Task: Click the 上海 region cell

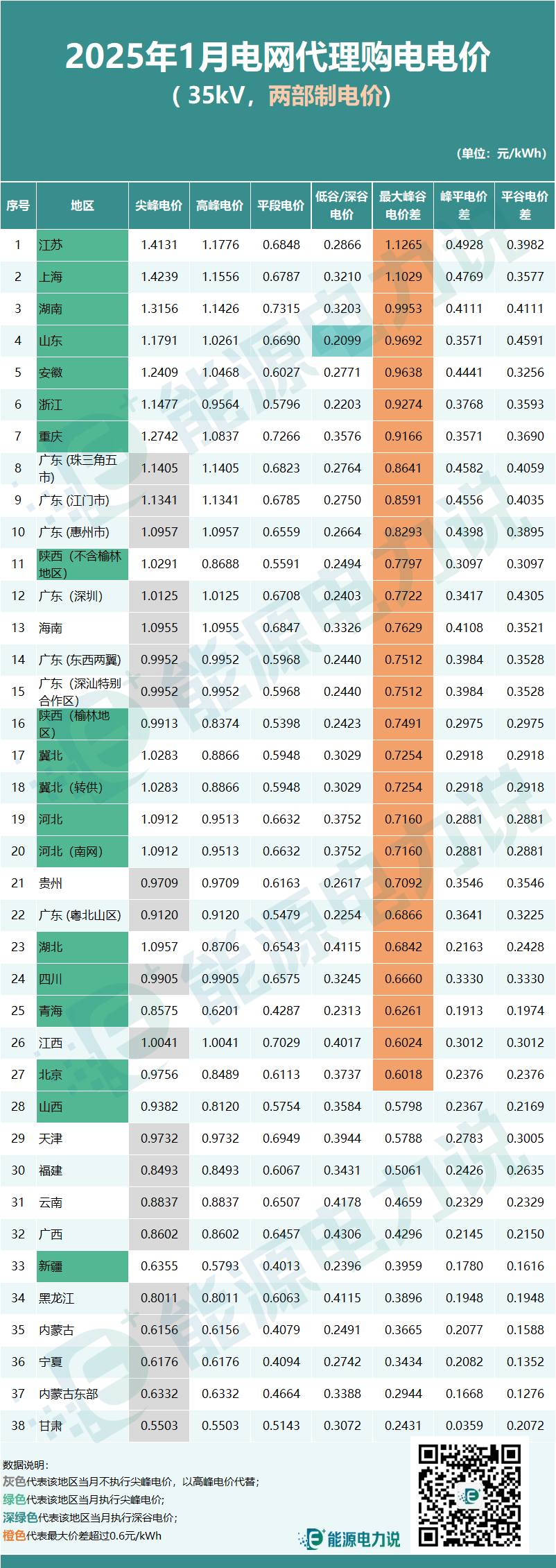Action: click(x=82, y=277)
